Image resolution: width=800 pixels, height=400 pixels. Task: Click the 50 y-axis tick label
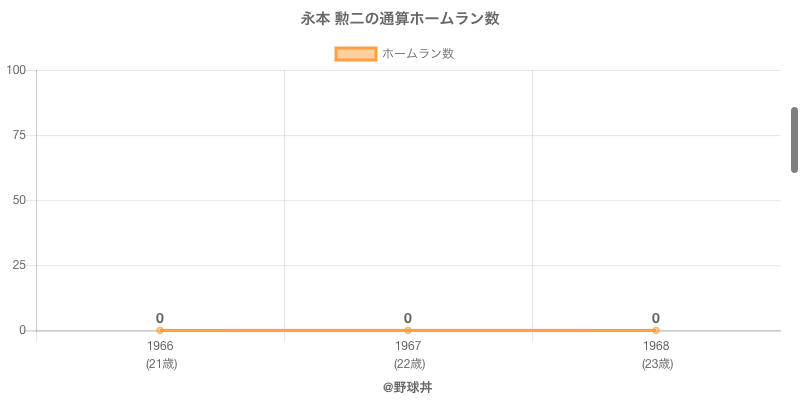click(19, 200)
